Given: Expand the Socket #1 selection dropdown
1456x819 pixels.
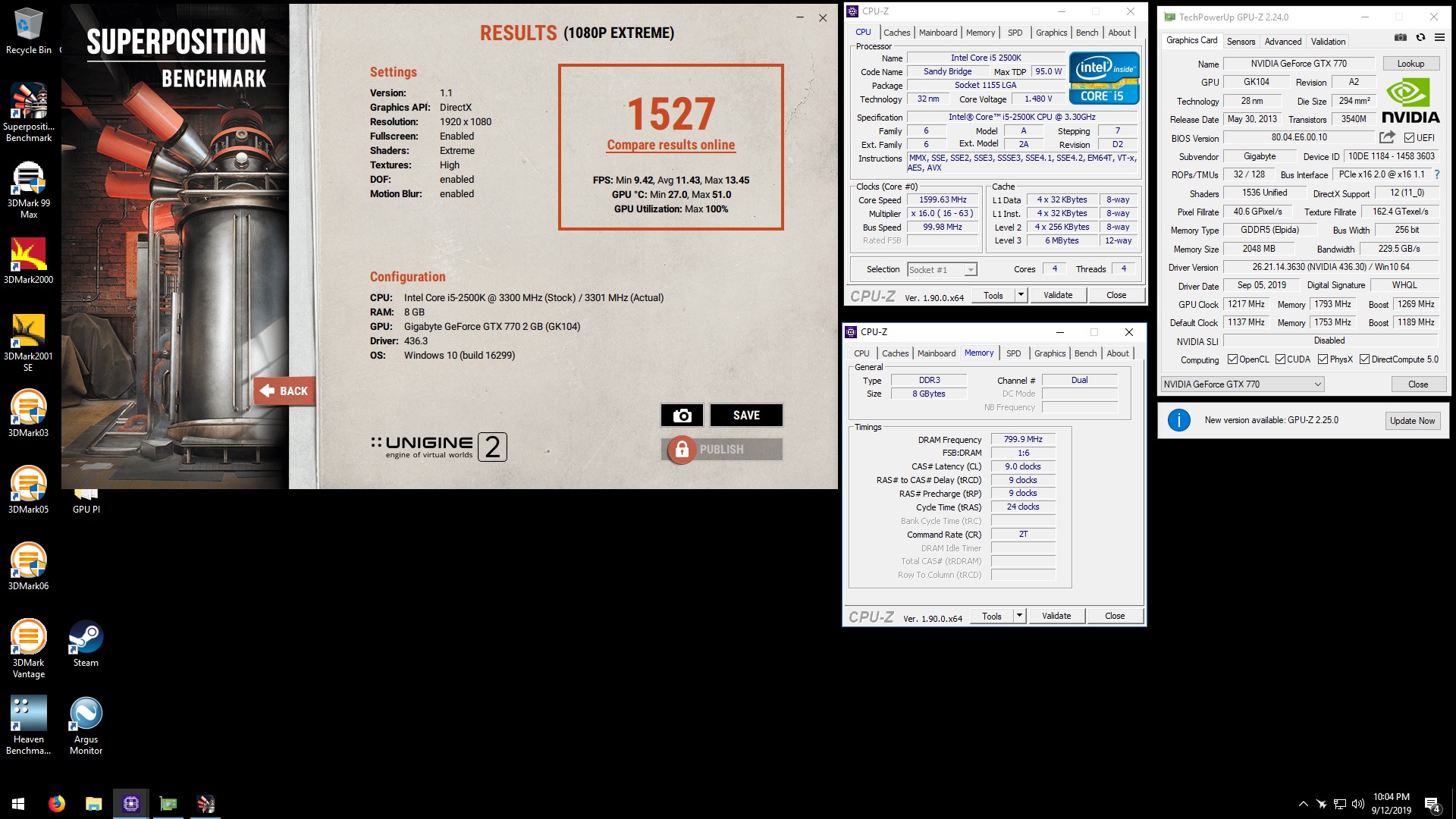Looking at the screenshot, I should pyautogui.click(x=971, y=270).
